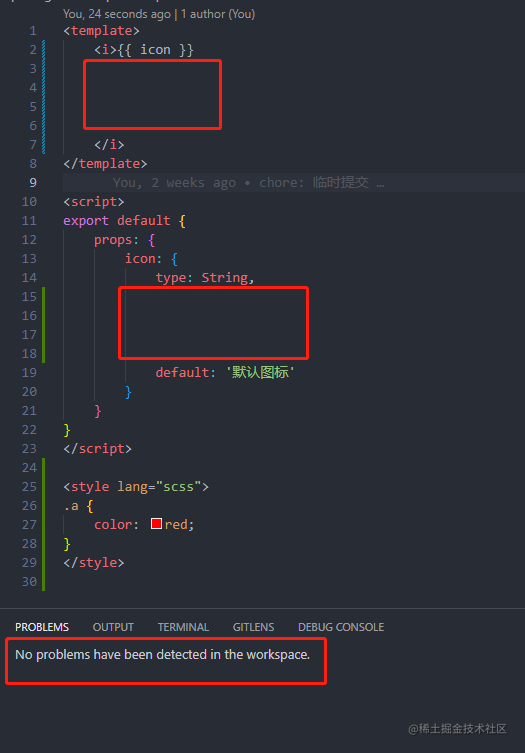Click the default value '默认图标' string
The height and width of the screenshot is (753, 525).
point(260,372)
